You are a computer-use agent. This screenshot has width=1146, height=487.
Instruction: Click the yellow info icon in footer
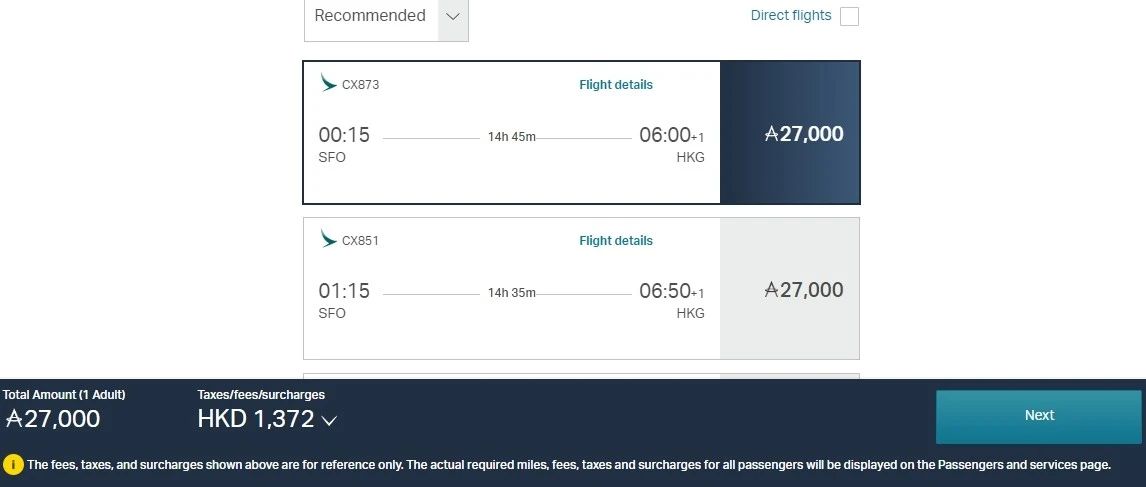[x=13, y=464]
